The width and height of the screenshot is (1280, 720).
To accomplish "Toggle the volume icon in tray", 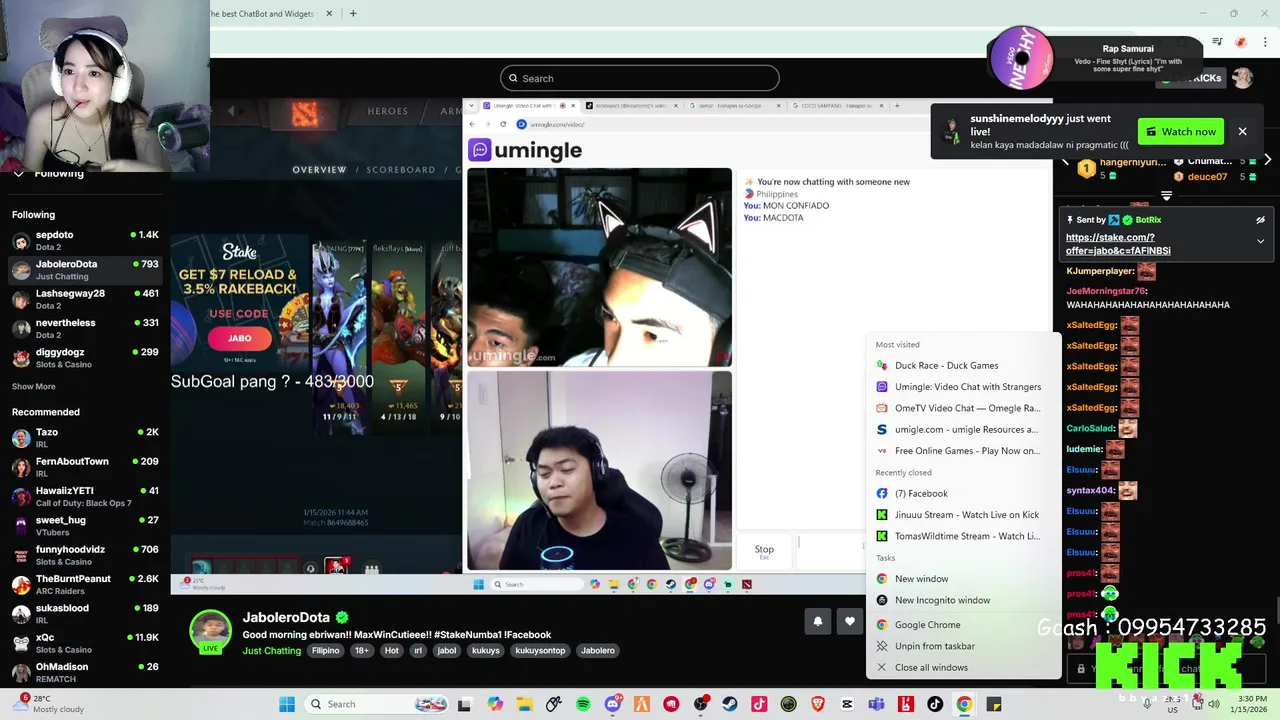I will (x=1213, y=704).
